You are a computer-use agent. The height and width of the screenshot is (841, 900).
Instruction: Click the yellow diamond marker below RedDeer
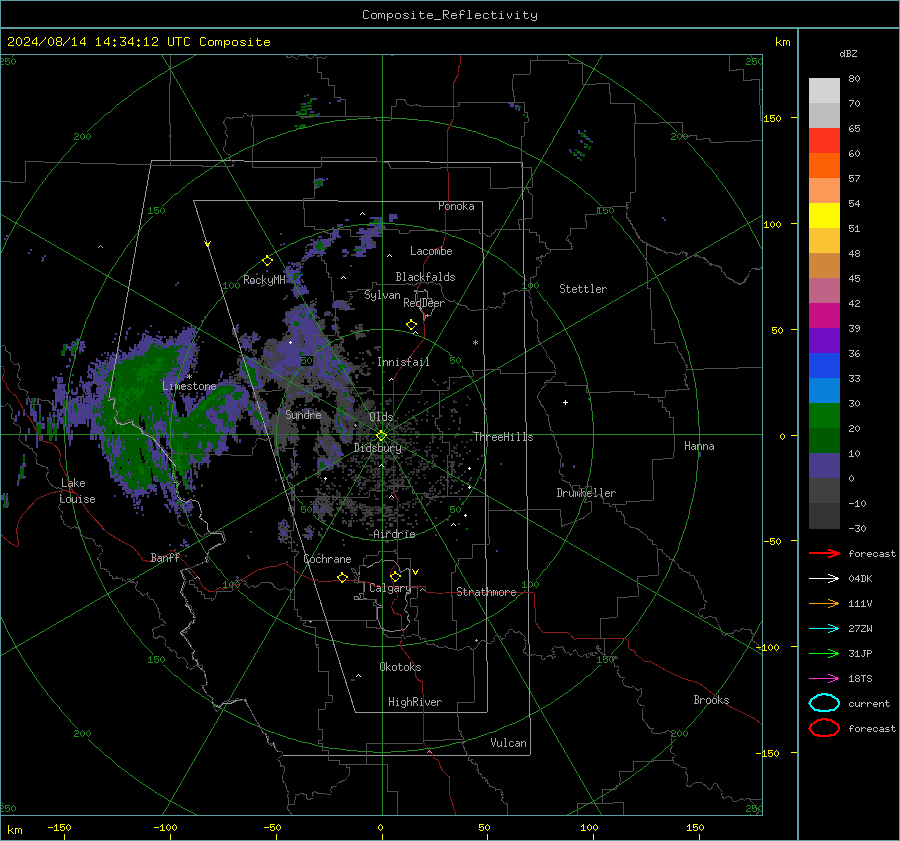pos(412,325)
